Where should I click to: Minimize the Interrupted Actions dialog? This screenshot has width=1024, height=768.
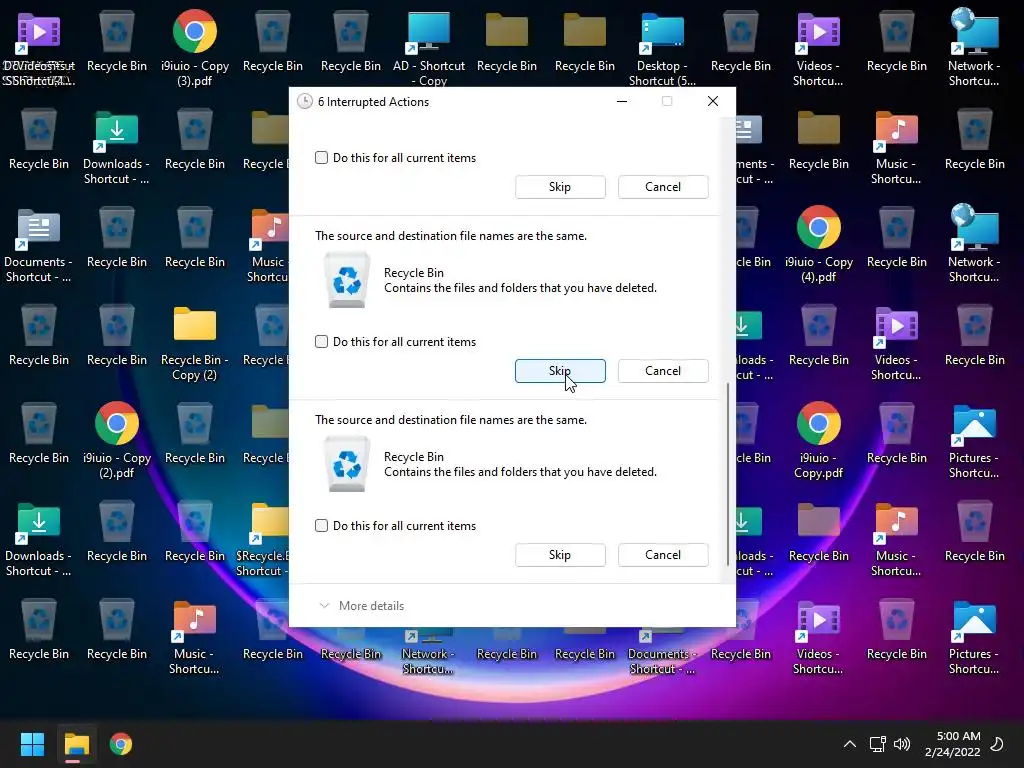point(622,101)
